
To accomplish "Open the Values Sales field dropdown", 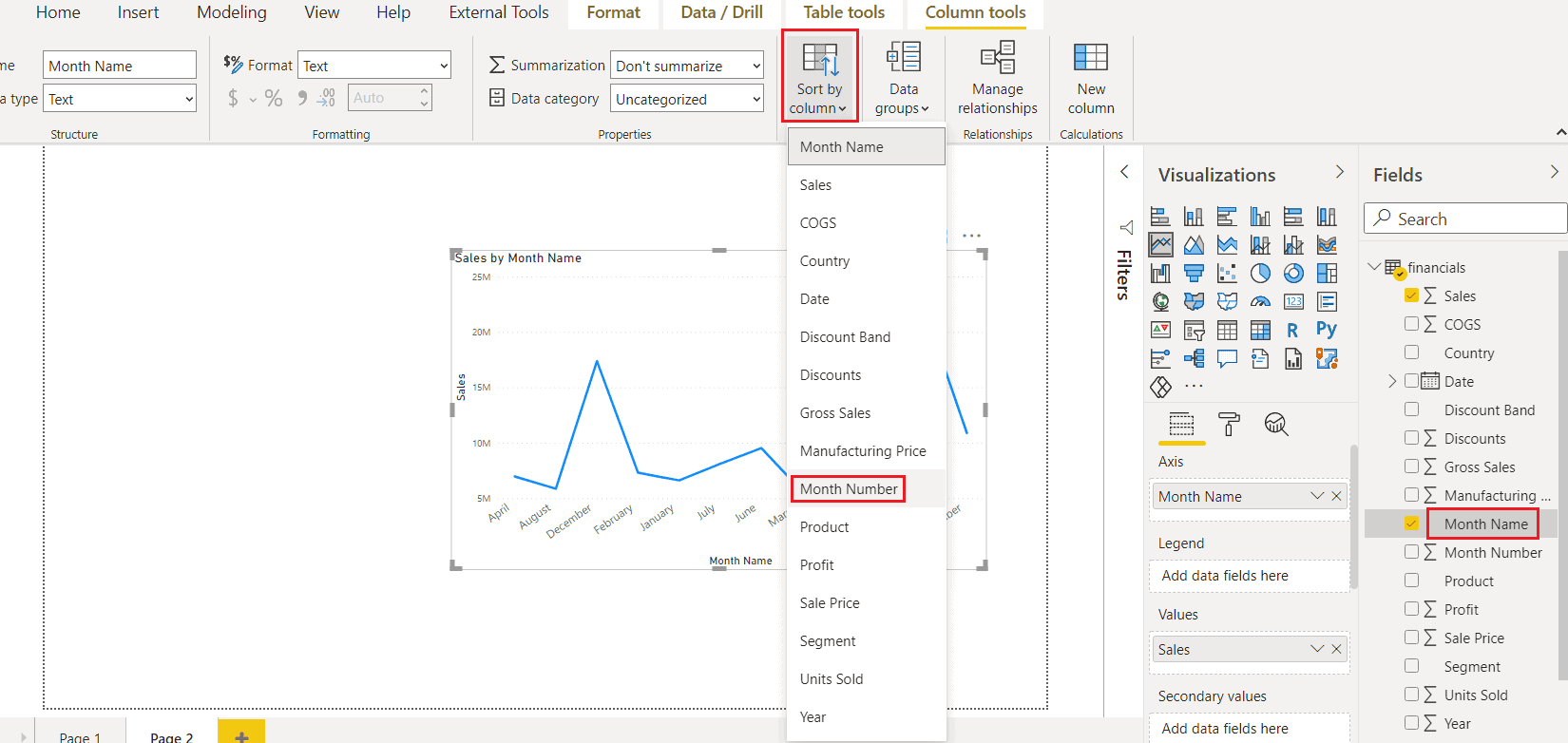I will (1317, 649).
